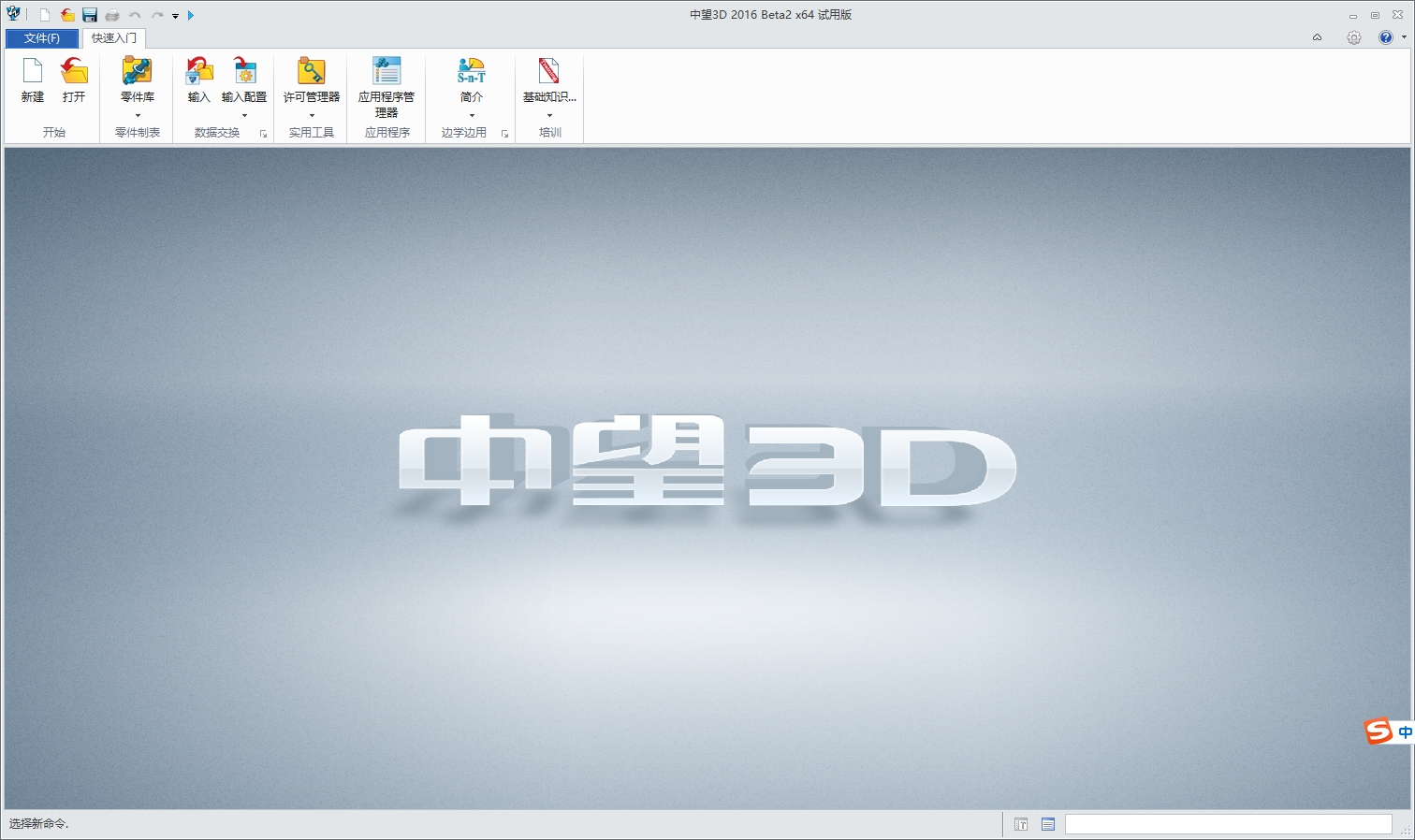This screenshot has height=840, width=1415.
Task: Click the Open file icon in quick toolbar
Action: pyautogui.click(x=66, y=15)
